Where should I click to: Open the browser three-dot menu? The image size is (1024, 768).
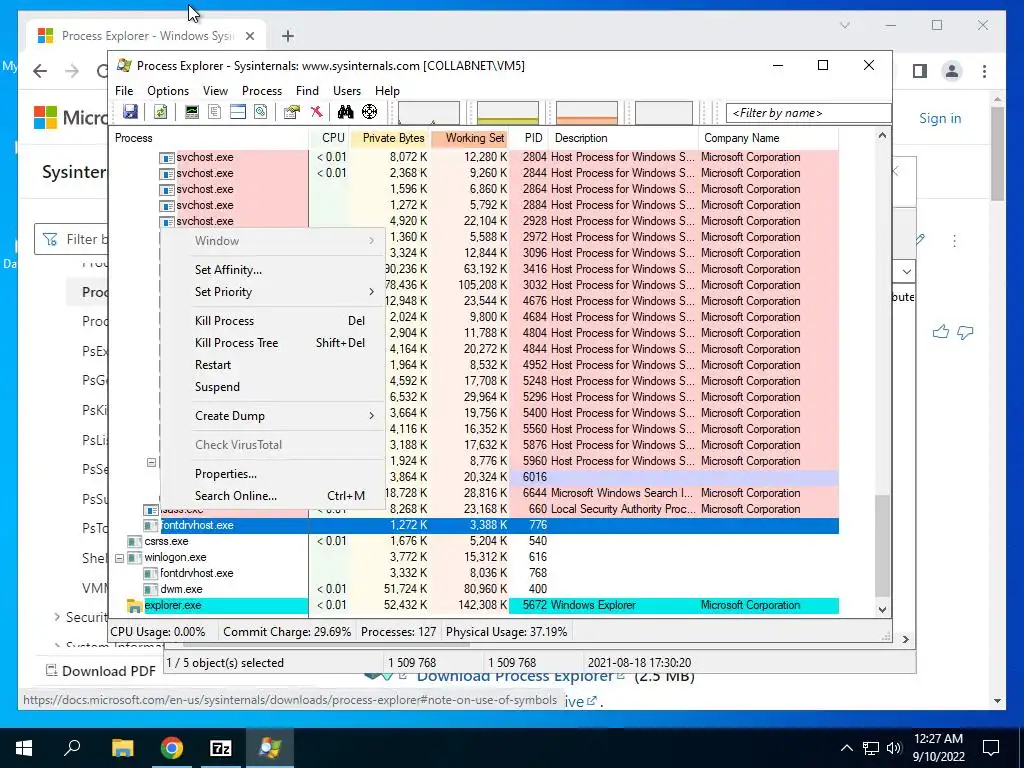point(984,71)
